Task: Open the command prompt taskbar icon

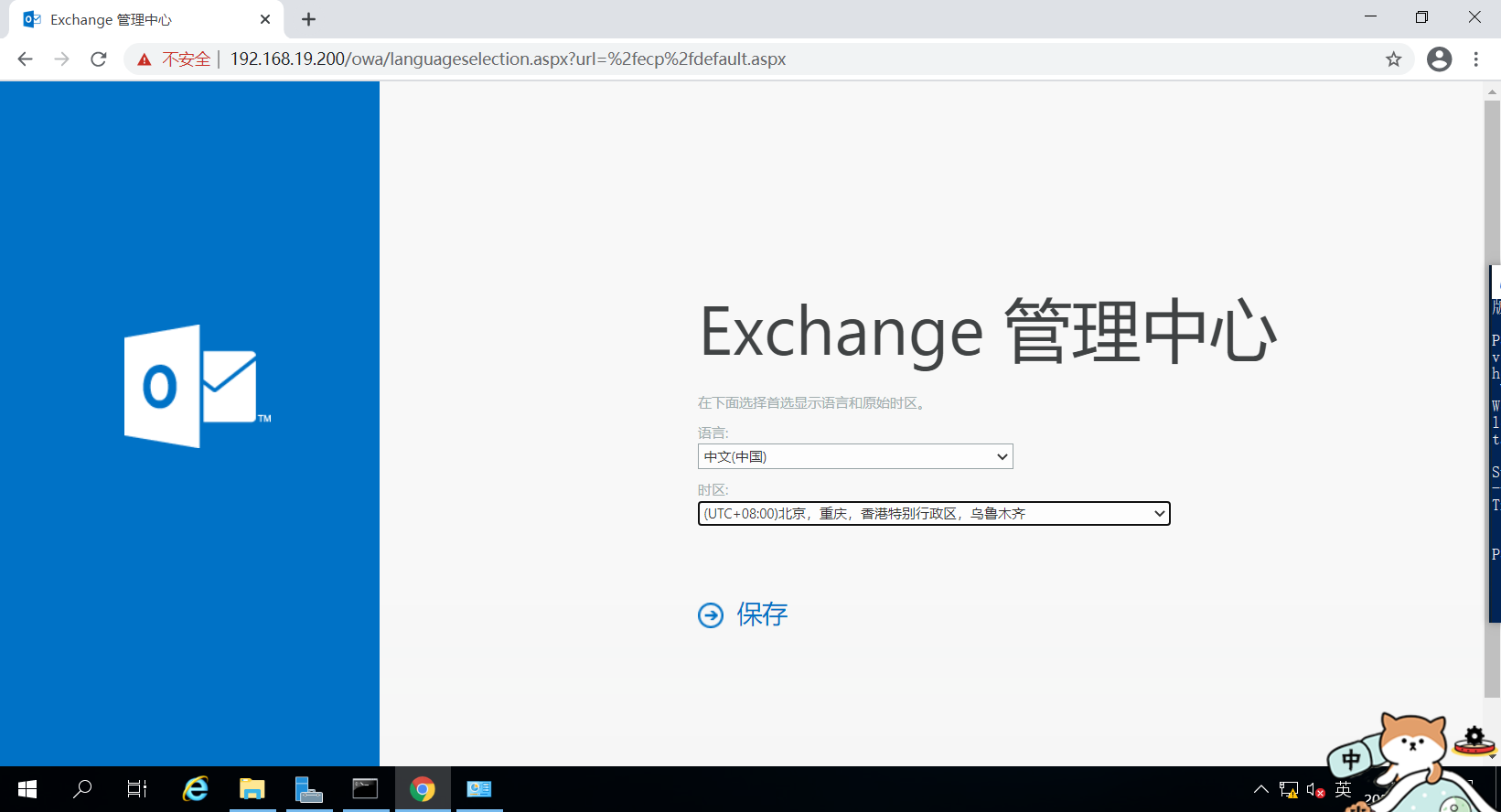Action: tap(366, 789)
